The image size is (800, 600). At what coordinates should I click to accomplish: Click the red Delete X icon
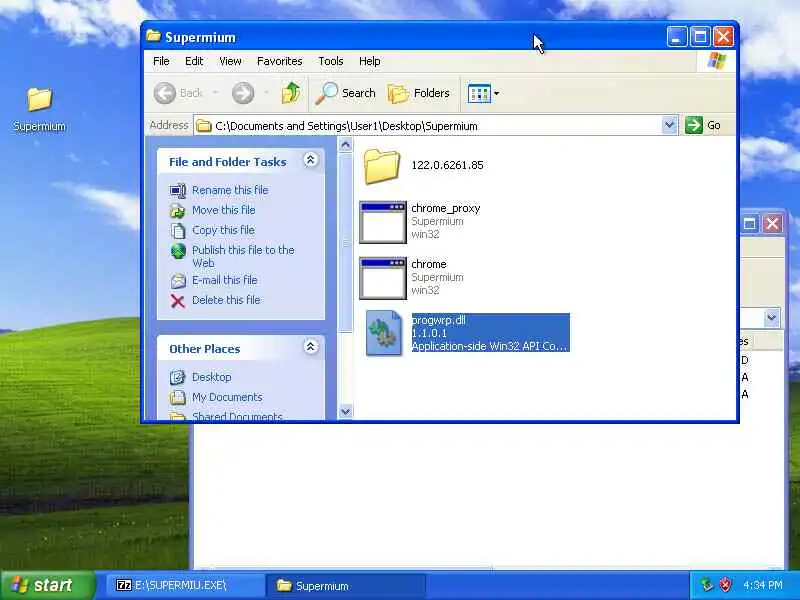click(x=178, y=301)
